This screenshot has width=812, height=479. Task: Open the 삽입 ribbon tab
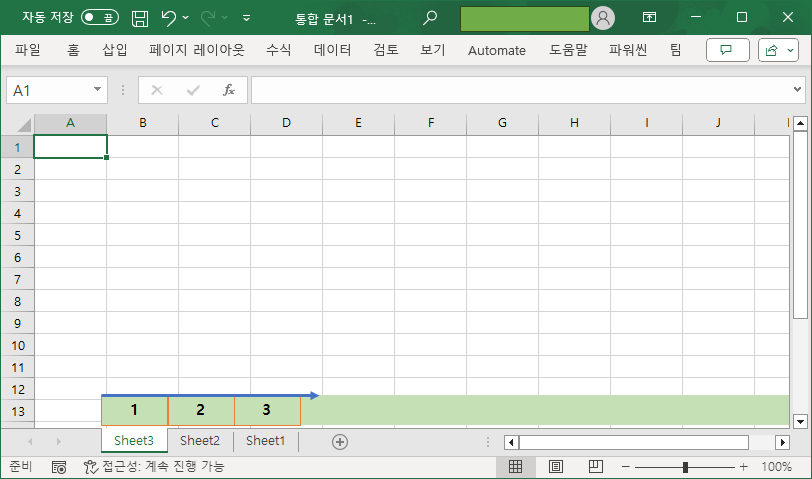(115, 50)
